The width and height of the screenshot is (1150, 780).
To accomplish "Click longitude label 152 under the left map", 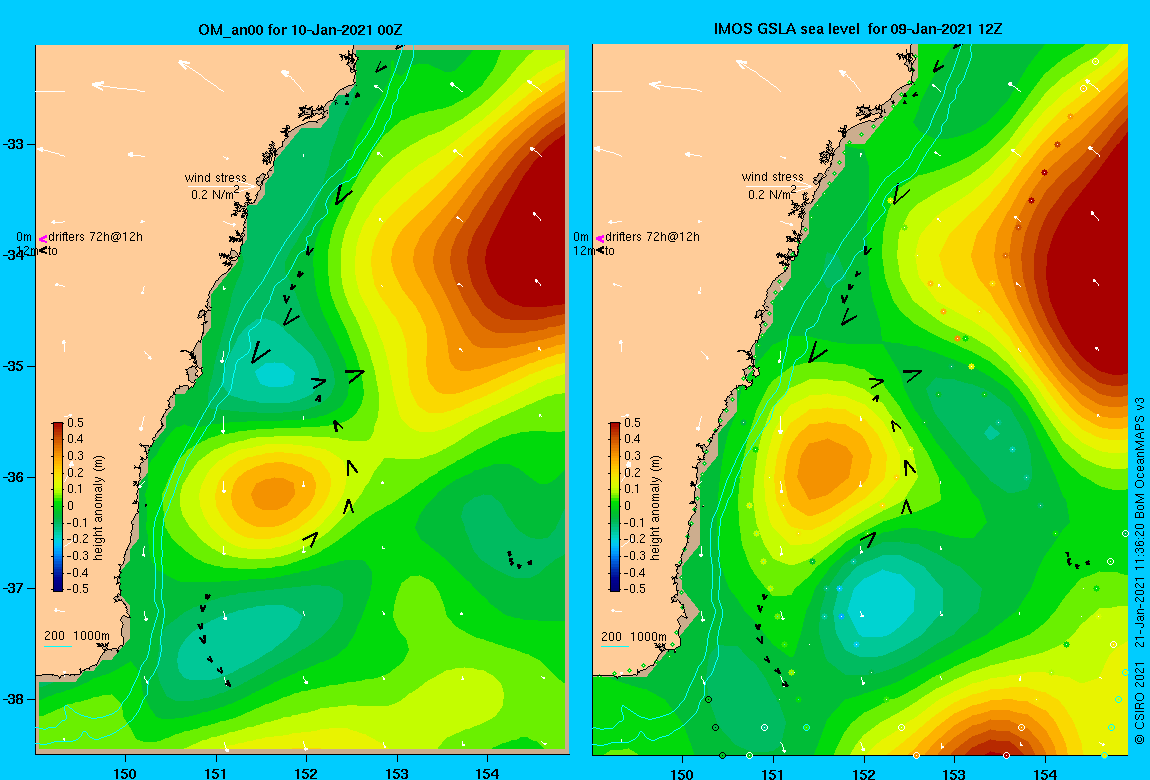I will tap(306, 773).
